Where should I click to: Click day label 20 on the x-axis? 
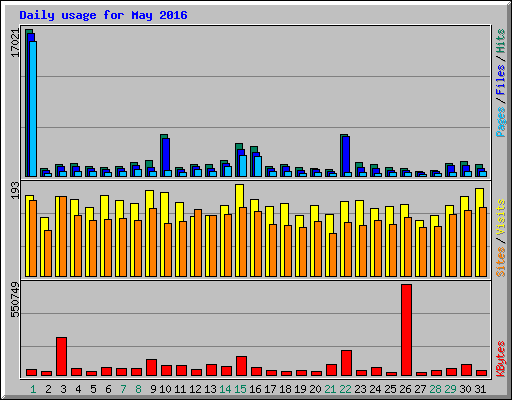pos(315,389)
